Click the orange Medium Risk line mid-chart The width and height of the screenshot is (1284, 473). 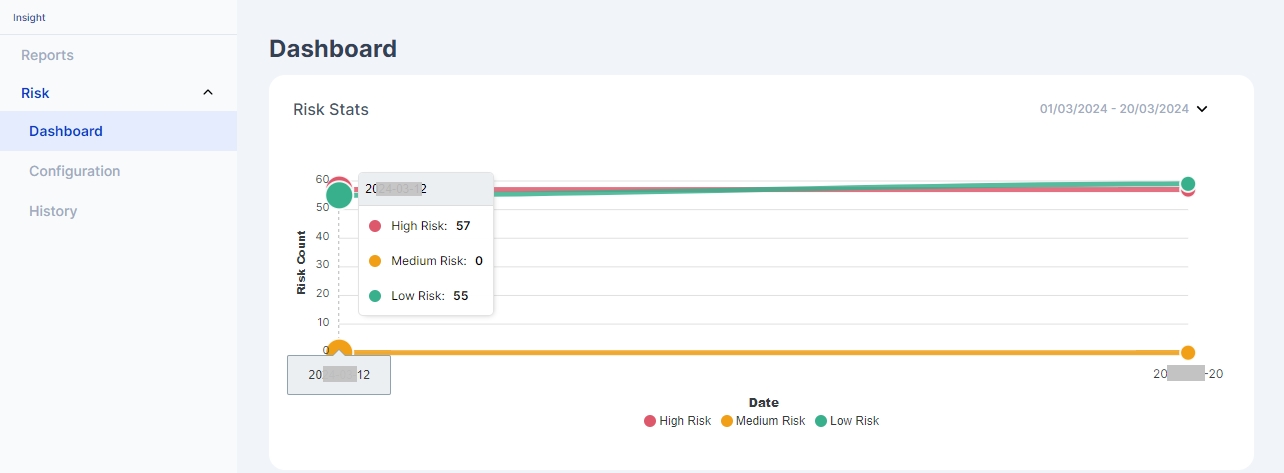[760, 352]
